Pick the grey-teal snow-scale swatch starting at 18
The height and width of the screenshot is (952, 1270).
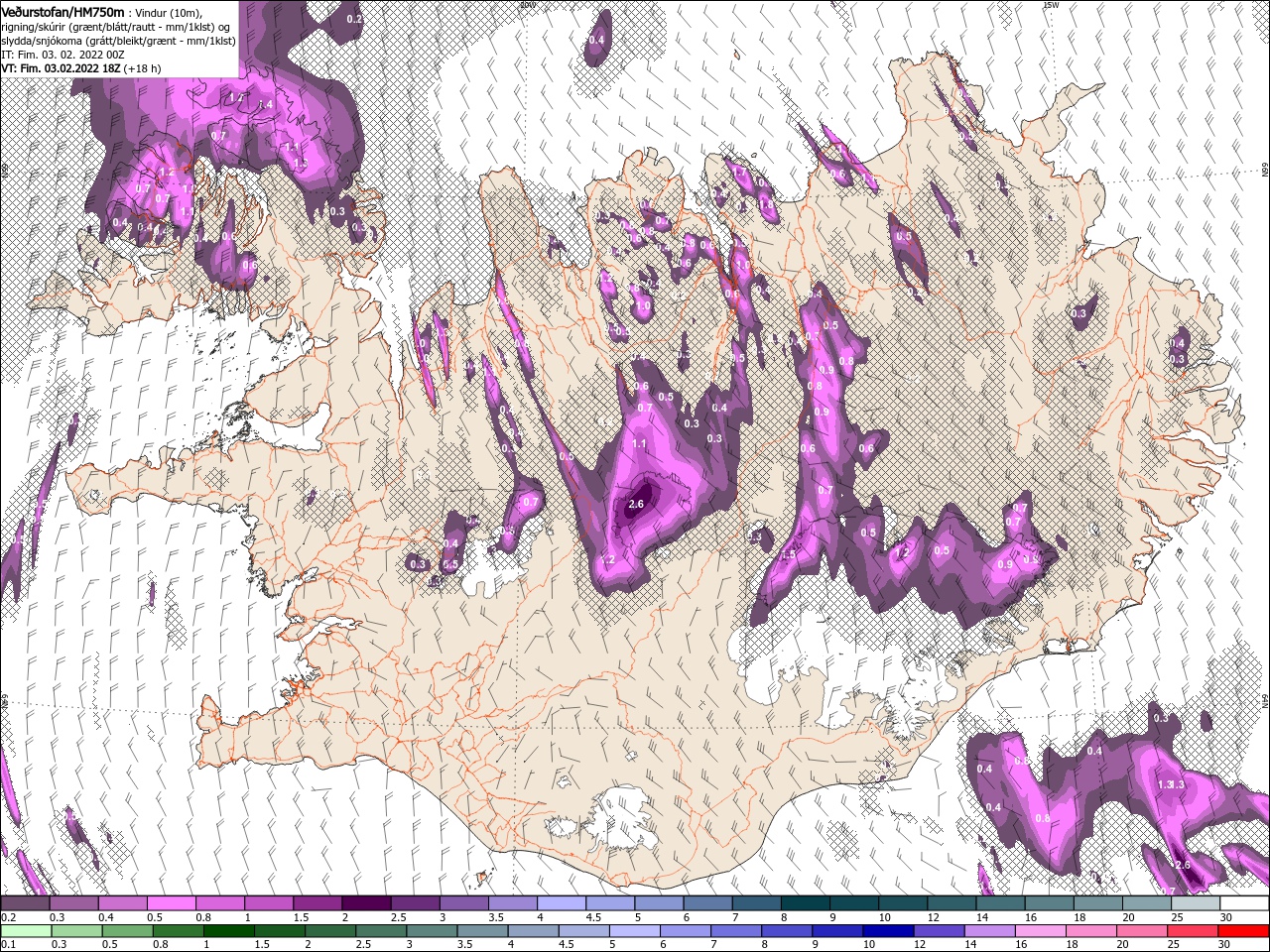[x=1096, y=903]
